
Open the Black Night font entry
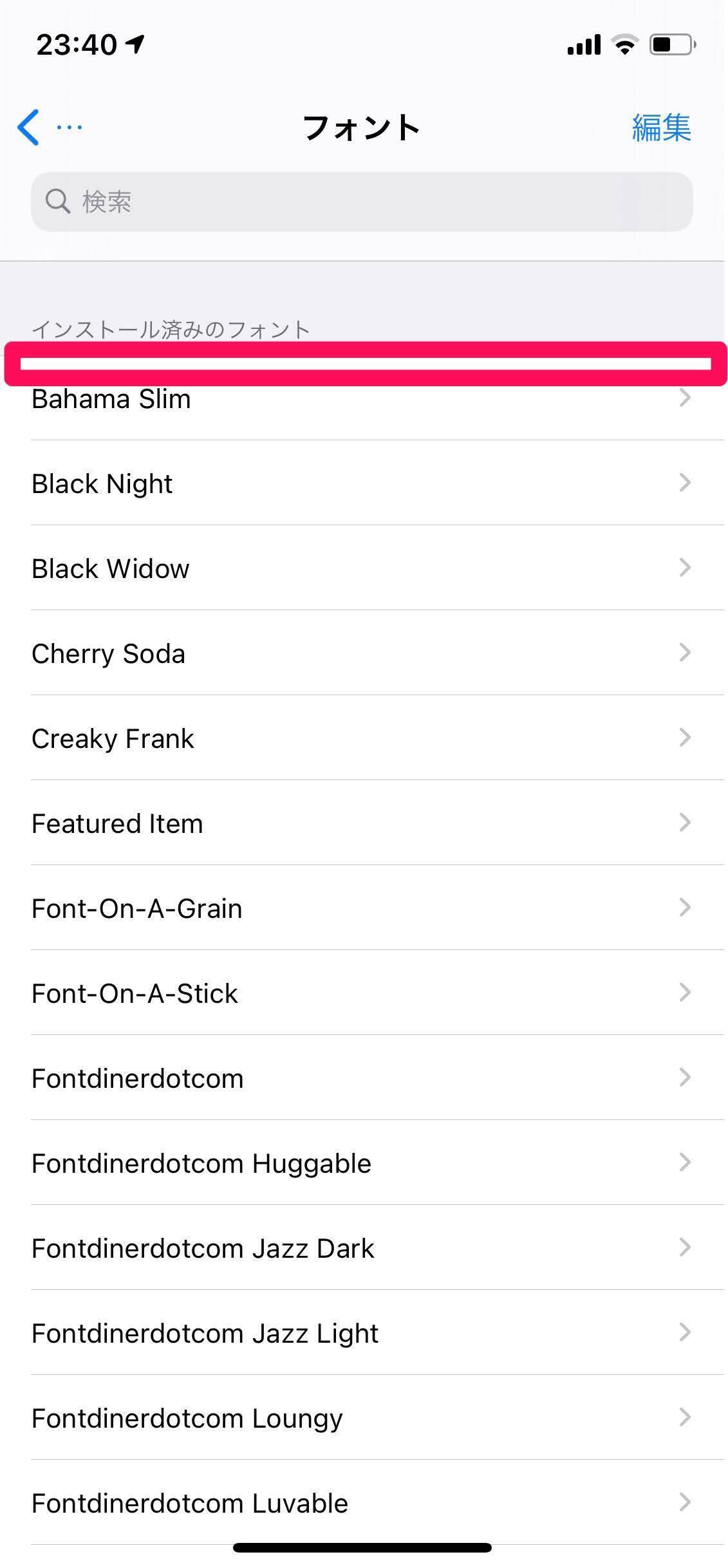[102, 484]
